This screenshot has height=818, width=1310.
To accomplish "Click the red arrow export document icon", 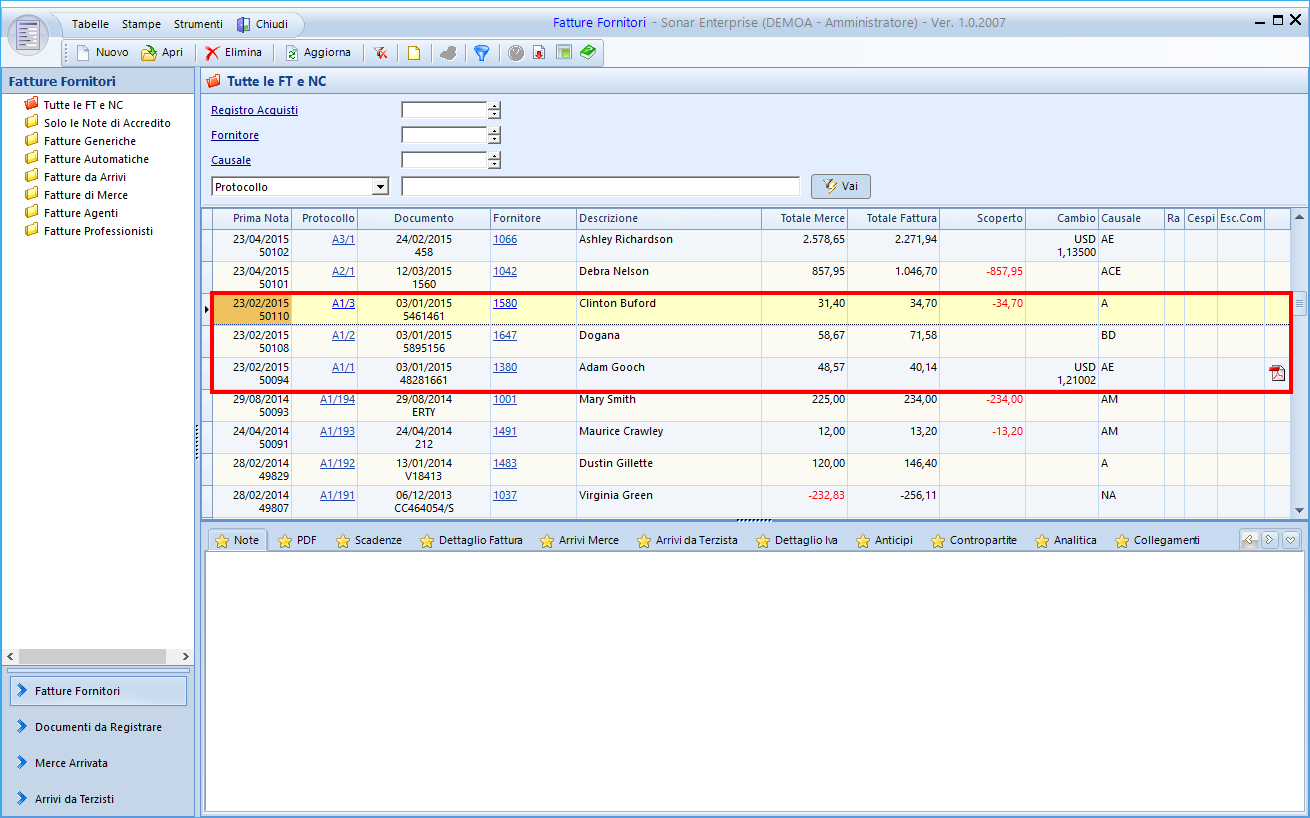I will click(539, 53).
